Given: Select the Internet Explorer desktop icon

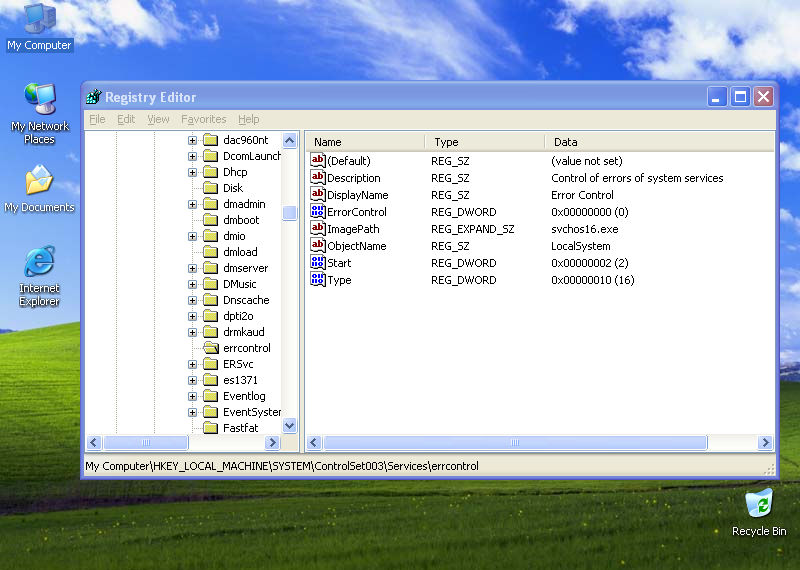Looking at the screenshot, I should (x=39, y=263).
